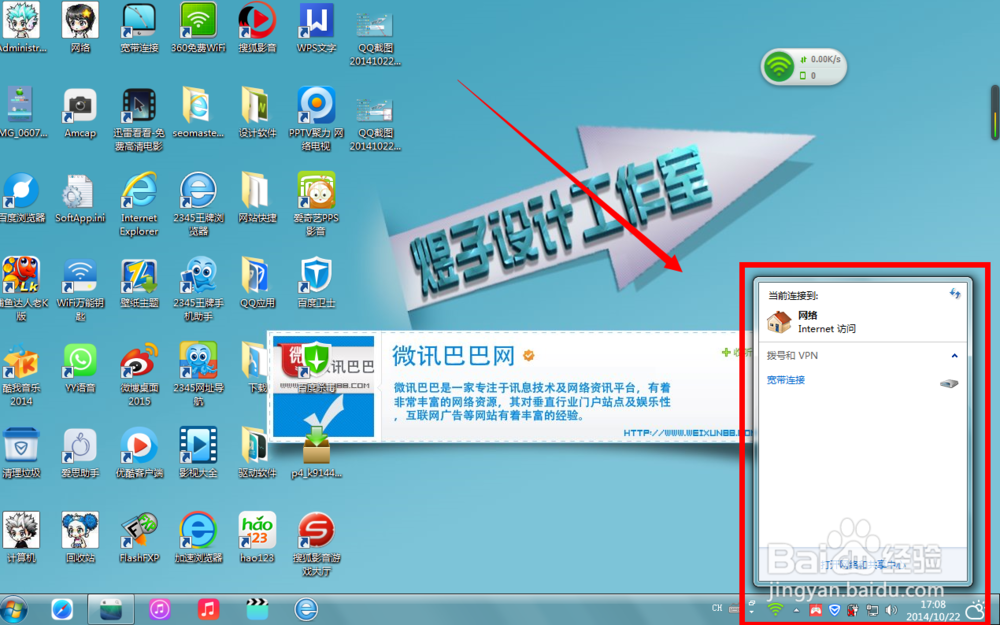Launch 百度卫士 from the desktop
Image resolution: width=1000 pixels, height=625 pixels.
point(316,283)
